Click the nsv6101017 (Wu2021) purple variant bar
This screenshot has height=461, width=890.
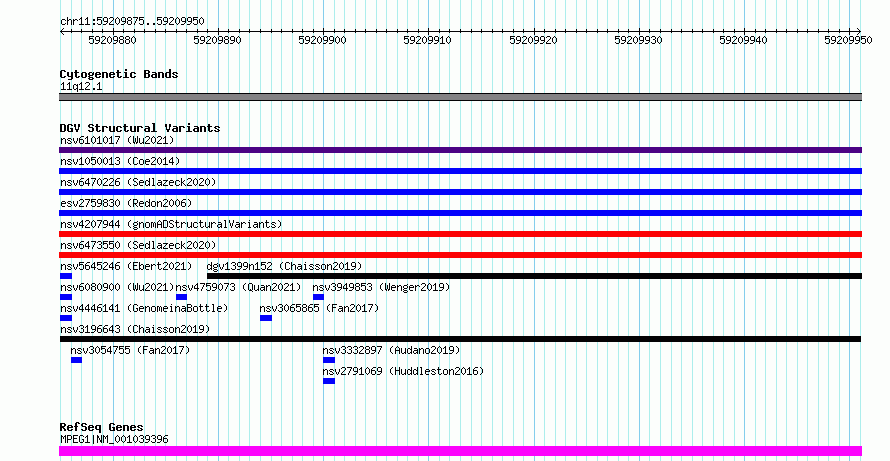pos(460,150)
